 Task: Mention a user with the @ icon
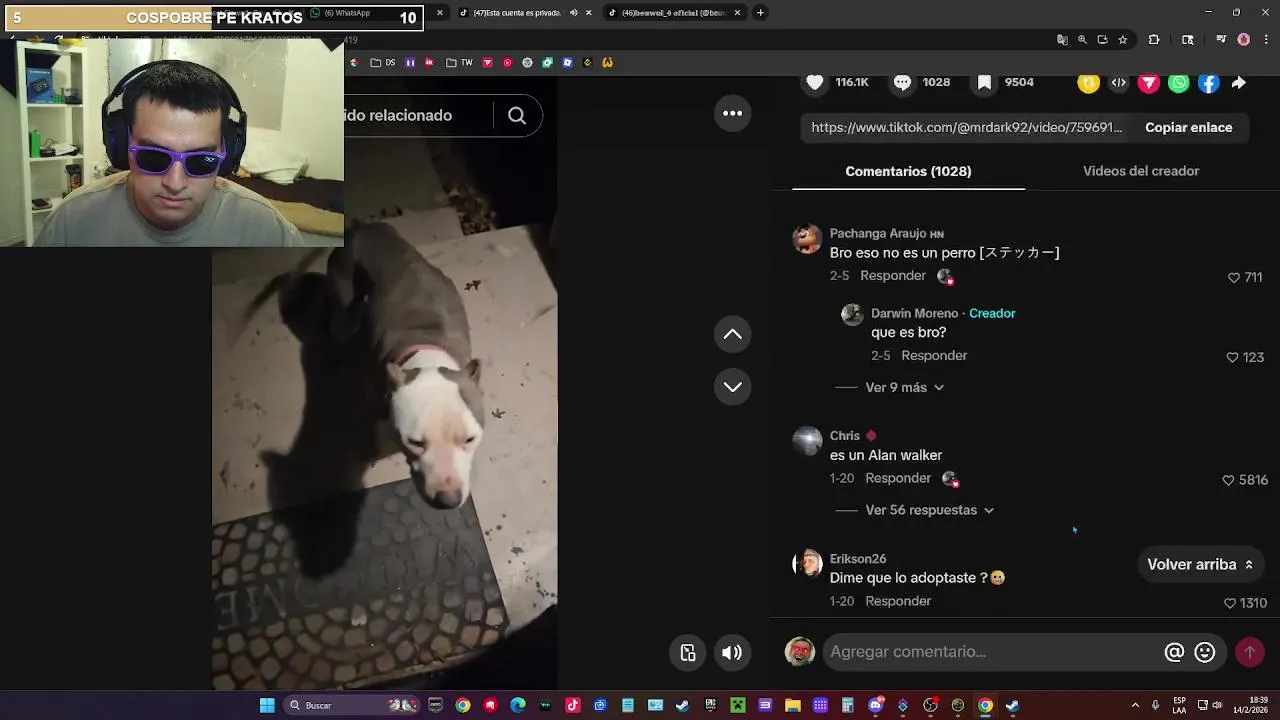[1174, 652]
